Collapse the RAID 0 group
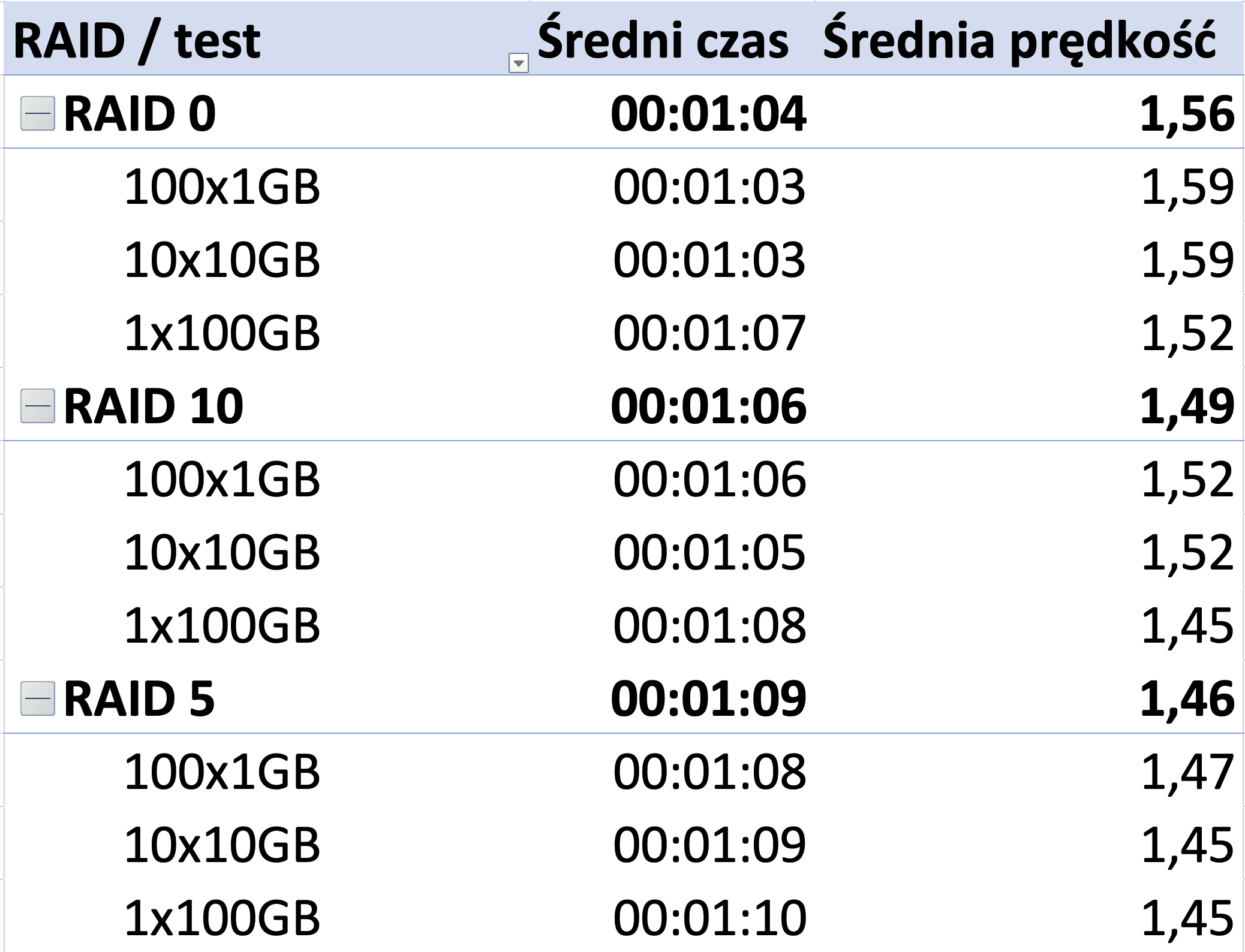This screenshot has width=1245, height=952. pyautogui.click(x=38, y=114)
